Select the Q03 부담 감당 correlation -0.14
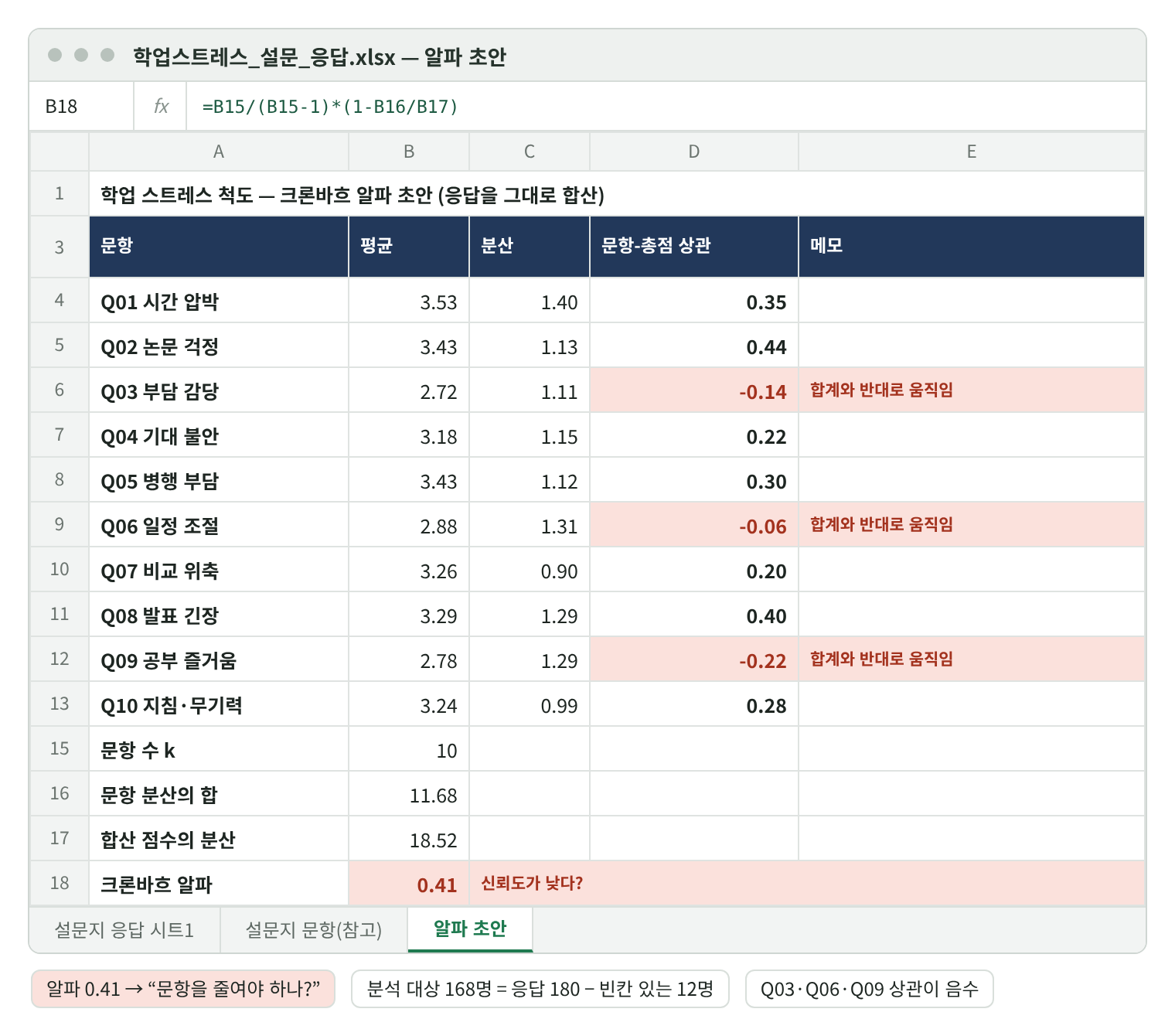This screenshot has height=1036, width=1175. pyautogui.click(x=694, y=390)
